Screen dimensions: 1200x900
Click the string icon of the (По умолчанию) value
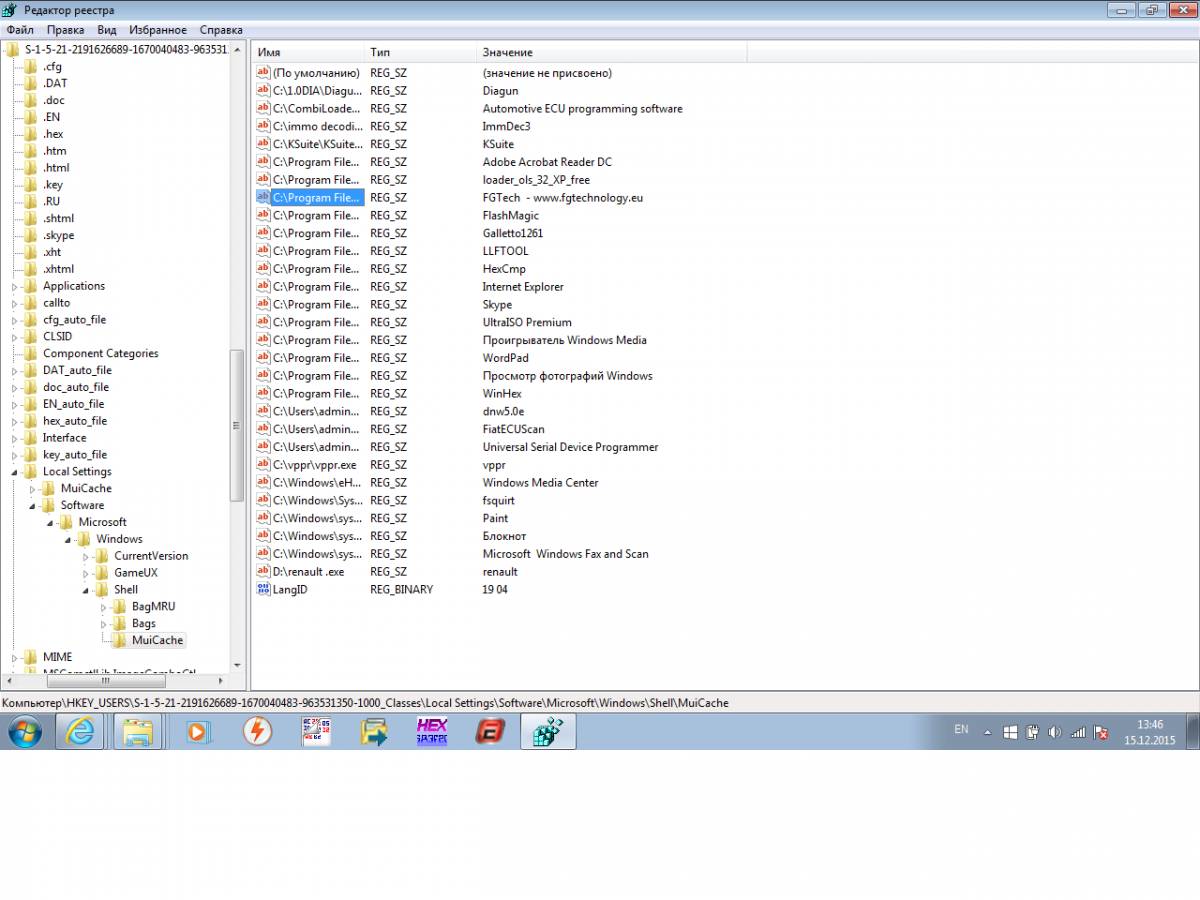pyautogui.click(x=264, y=73)
